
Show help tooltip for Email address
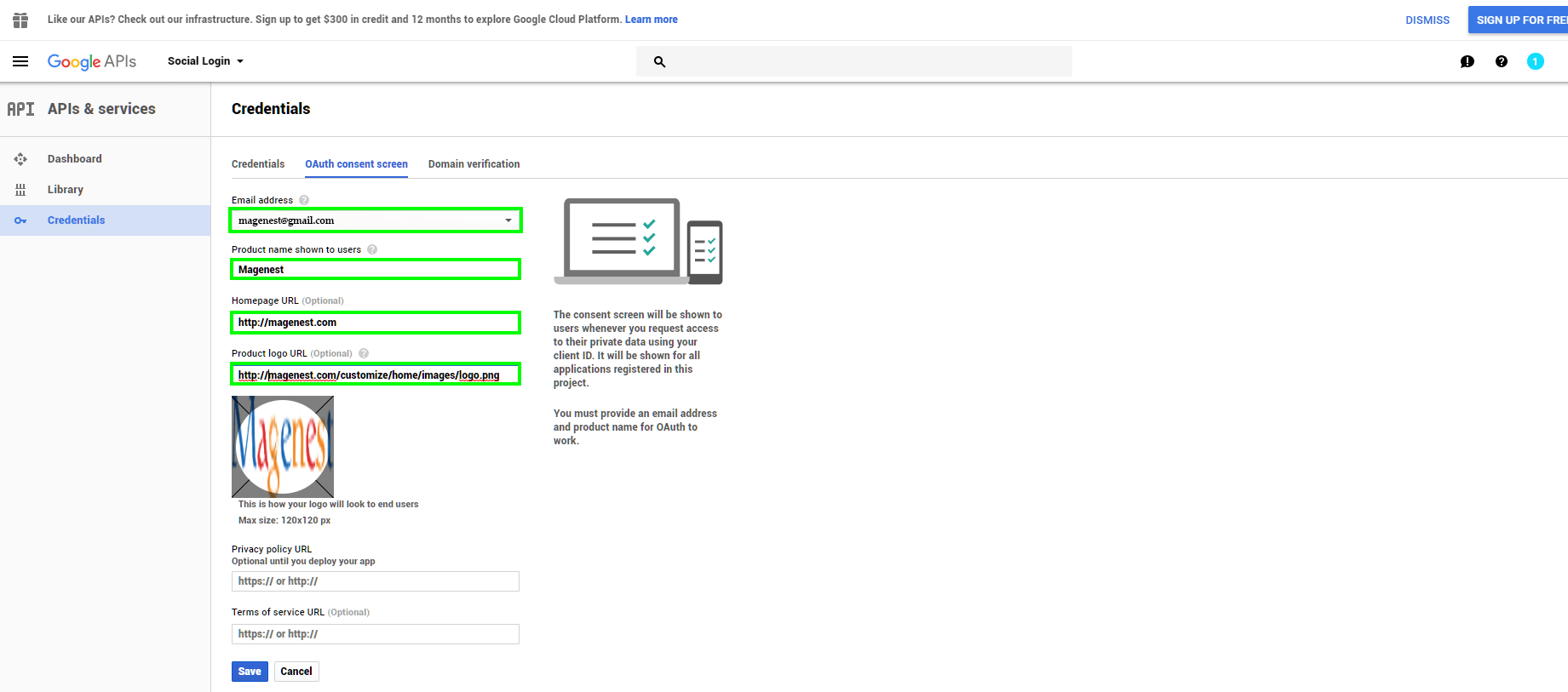pos(304,200)
